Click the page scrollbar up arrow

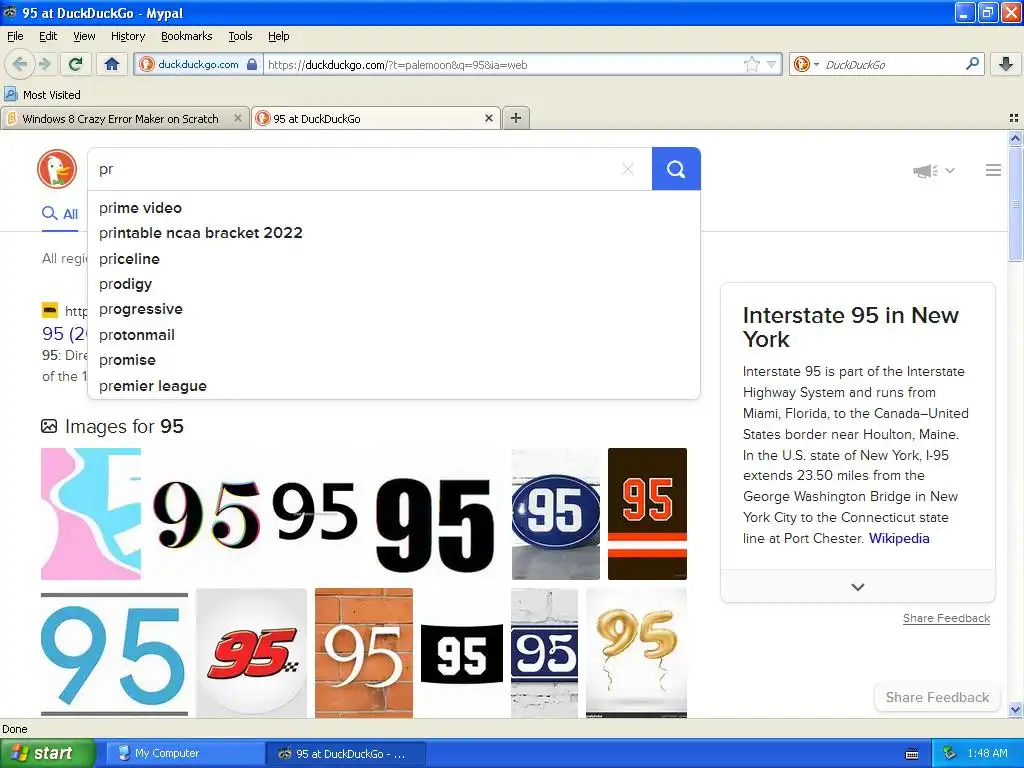click(x=1015, y=138)
